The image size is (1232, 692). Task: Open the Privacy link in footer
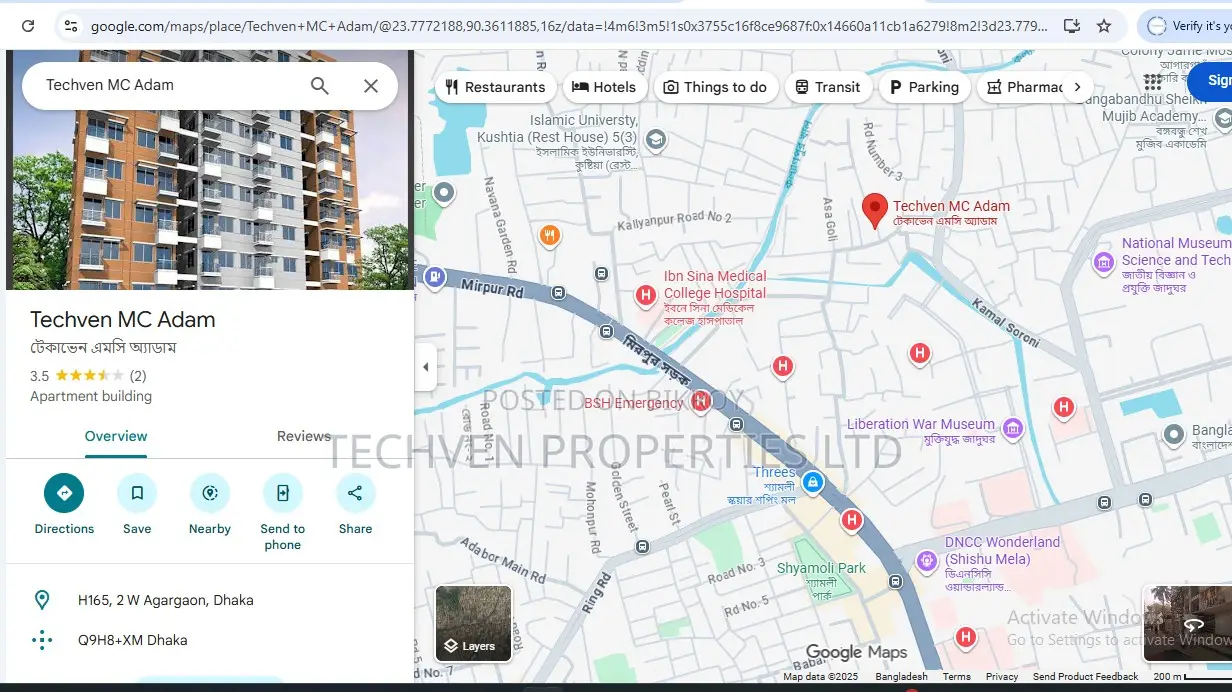1002,677
